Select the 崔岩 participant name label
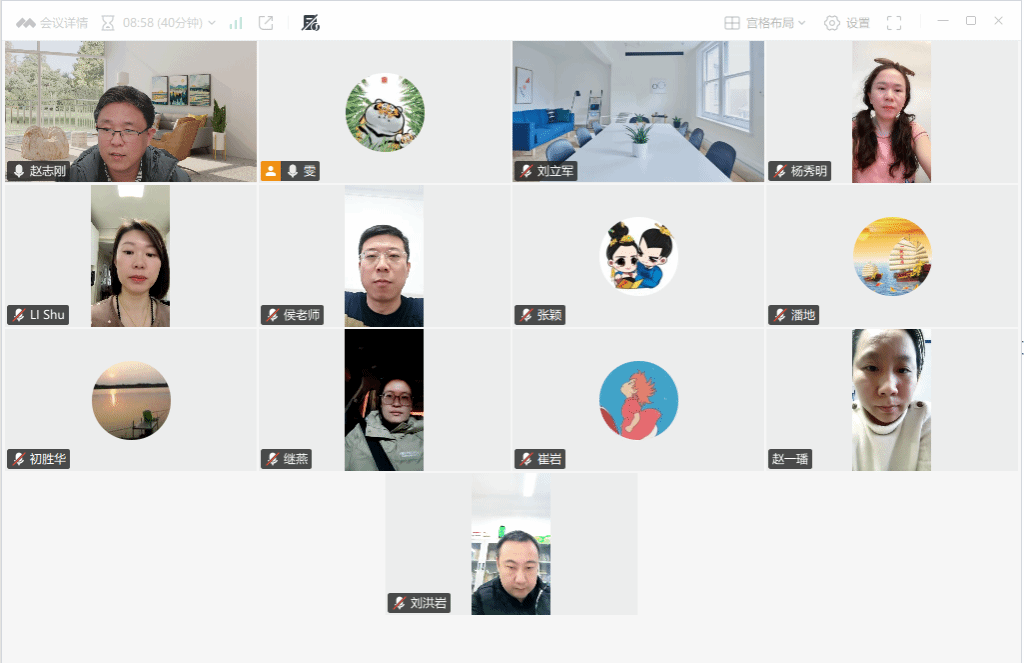 pos(539,459)
